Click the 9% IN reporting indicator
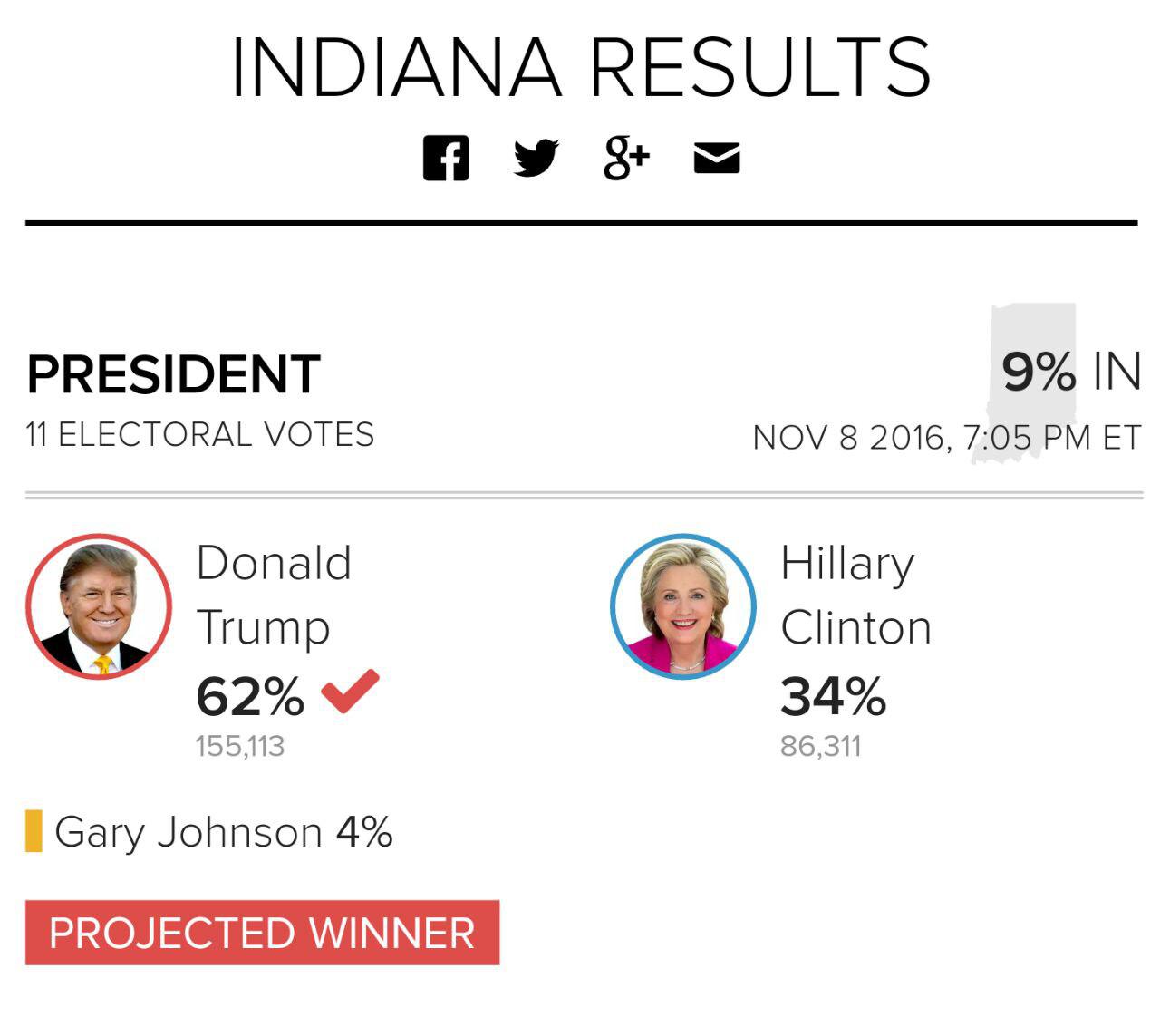 click(1071, 372)
